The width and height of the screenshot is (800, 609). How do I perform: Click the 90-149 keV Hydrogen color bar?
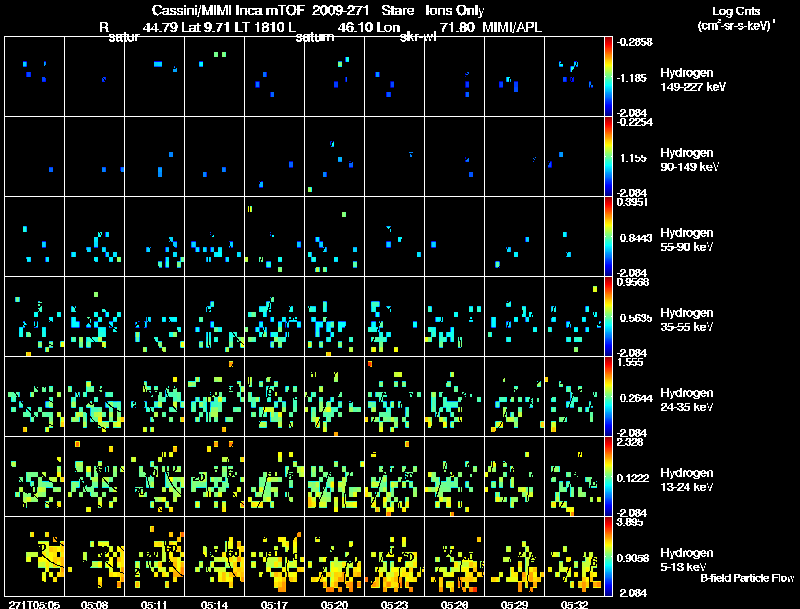(x=609, y=156)
